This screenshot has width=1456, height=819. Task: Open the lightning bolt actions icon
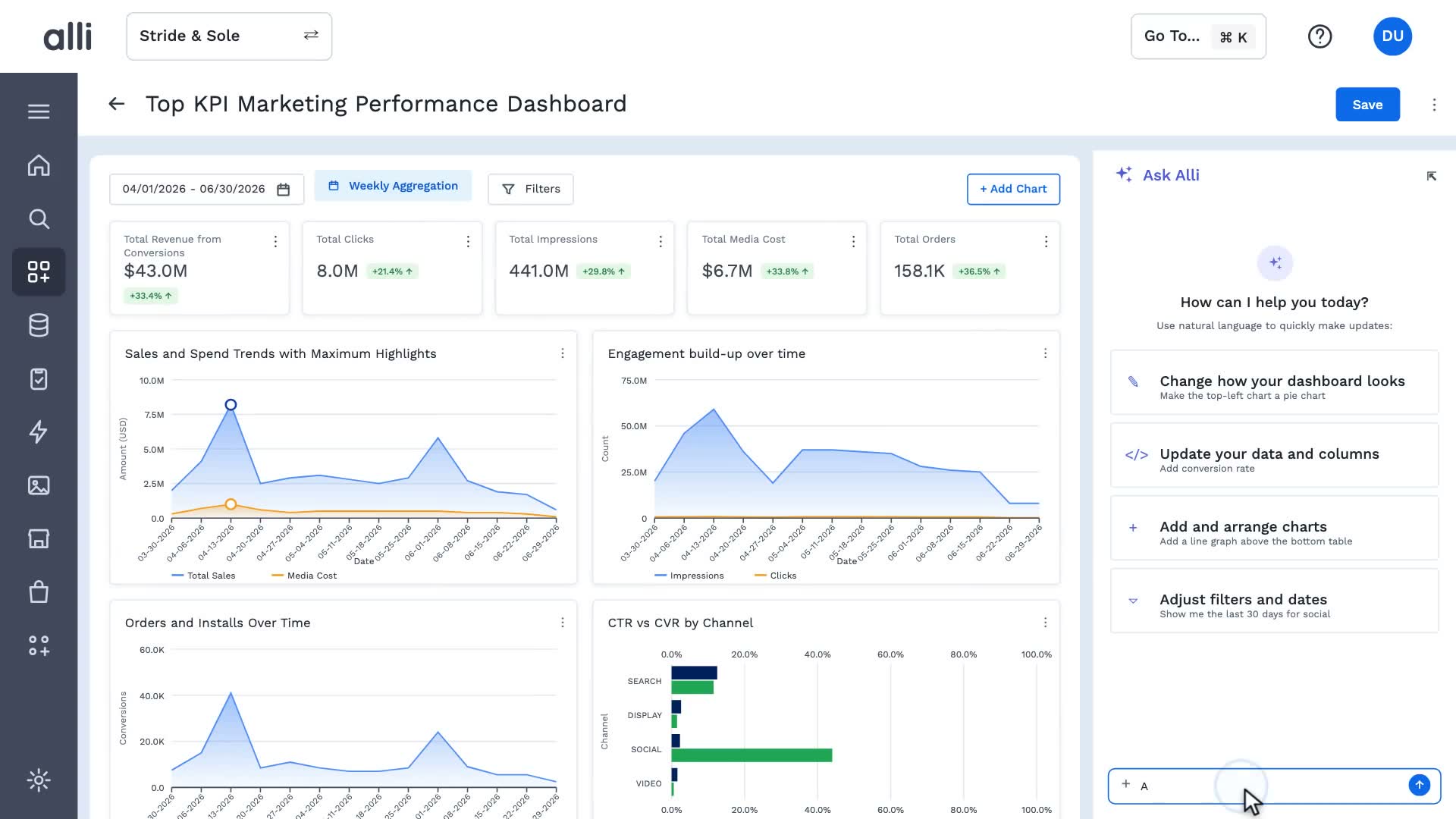pyautogui.click(x=39, y=432)
